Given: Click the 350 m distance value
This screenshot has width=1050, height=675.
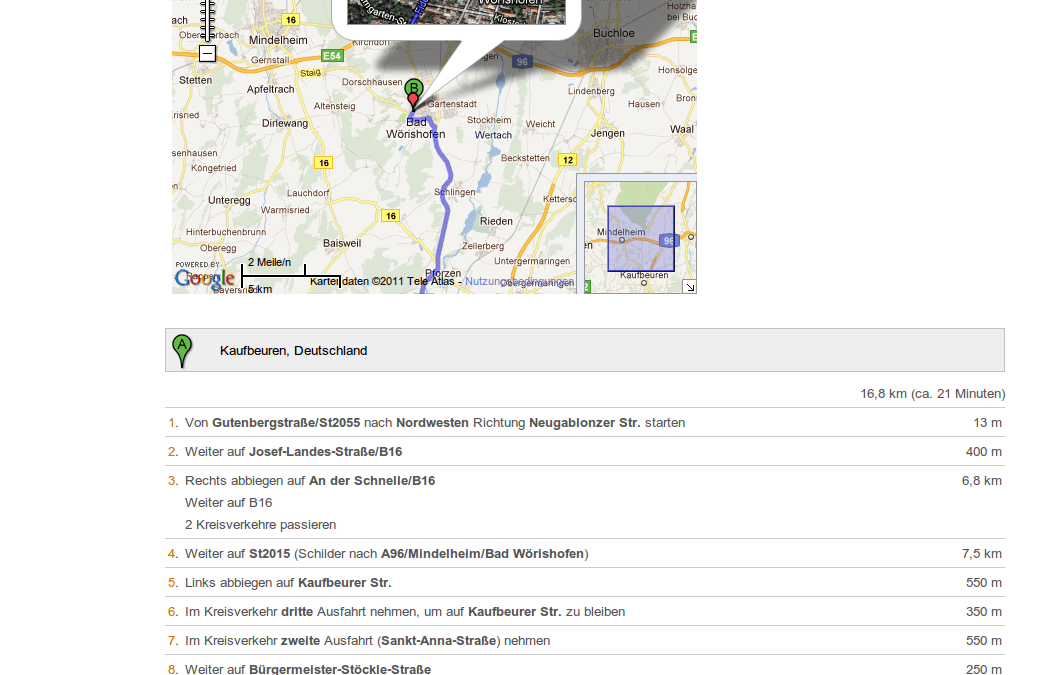Looking at the screenshot, I should [x=984, y=611].
